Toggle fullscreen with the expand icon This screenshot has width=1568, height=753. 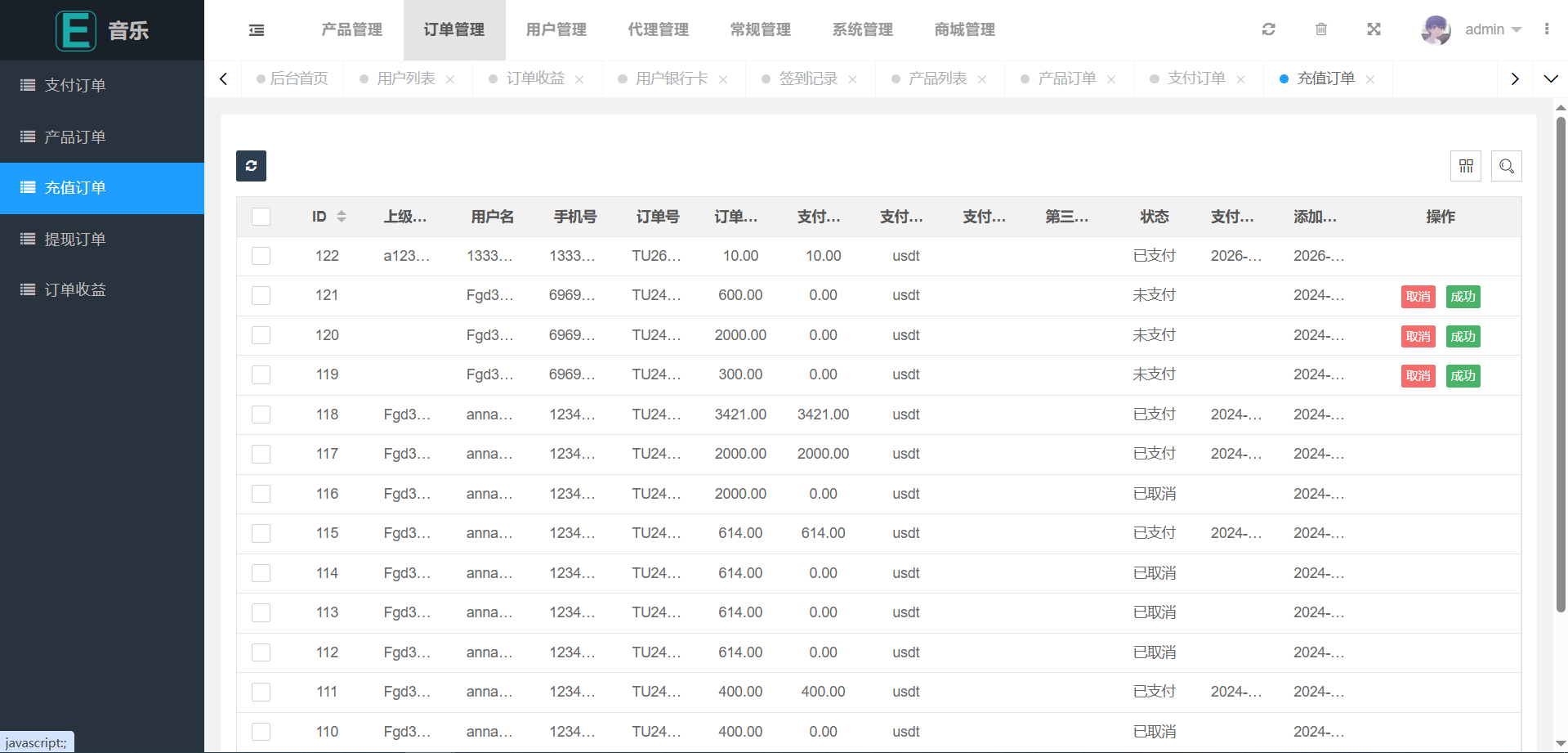coord(1374,29)
